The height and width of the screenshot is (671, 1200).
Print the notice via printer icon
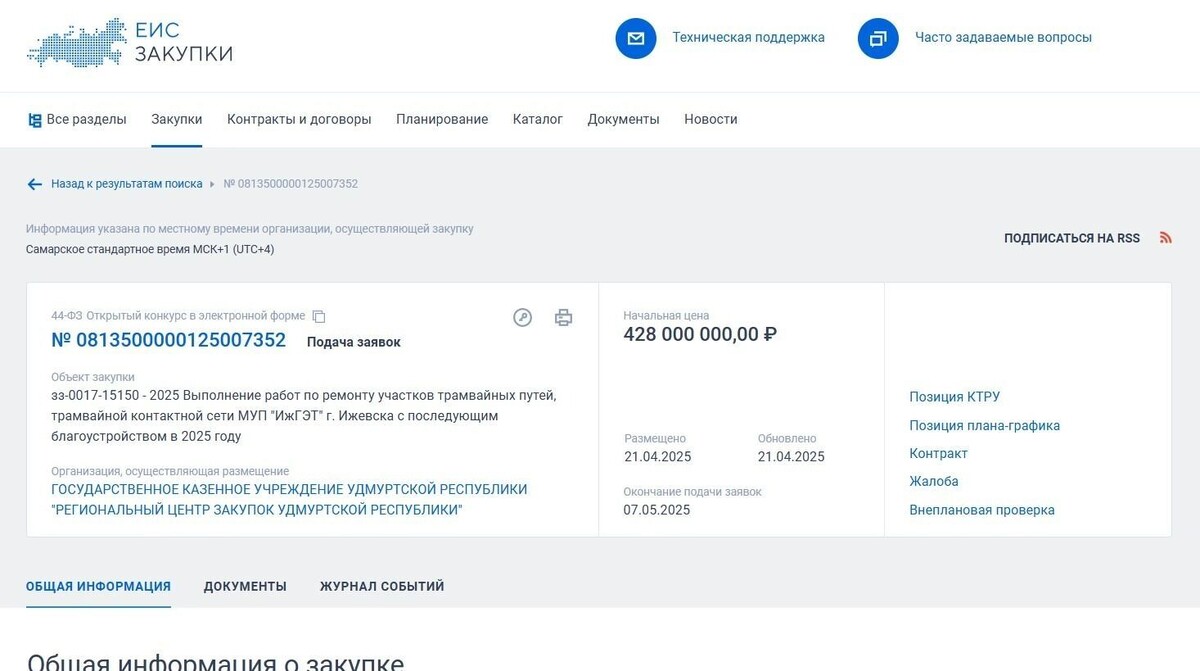click(563, 317)
